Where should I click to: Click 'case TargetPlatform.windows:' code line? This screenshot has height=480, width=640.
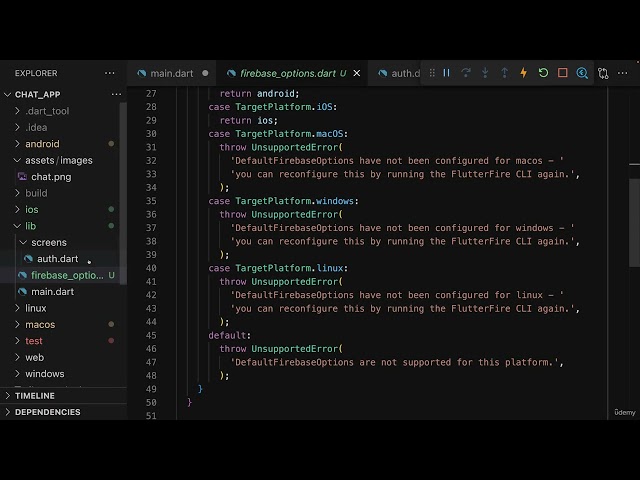coord(283,201)
